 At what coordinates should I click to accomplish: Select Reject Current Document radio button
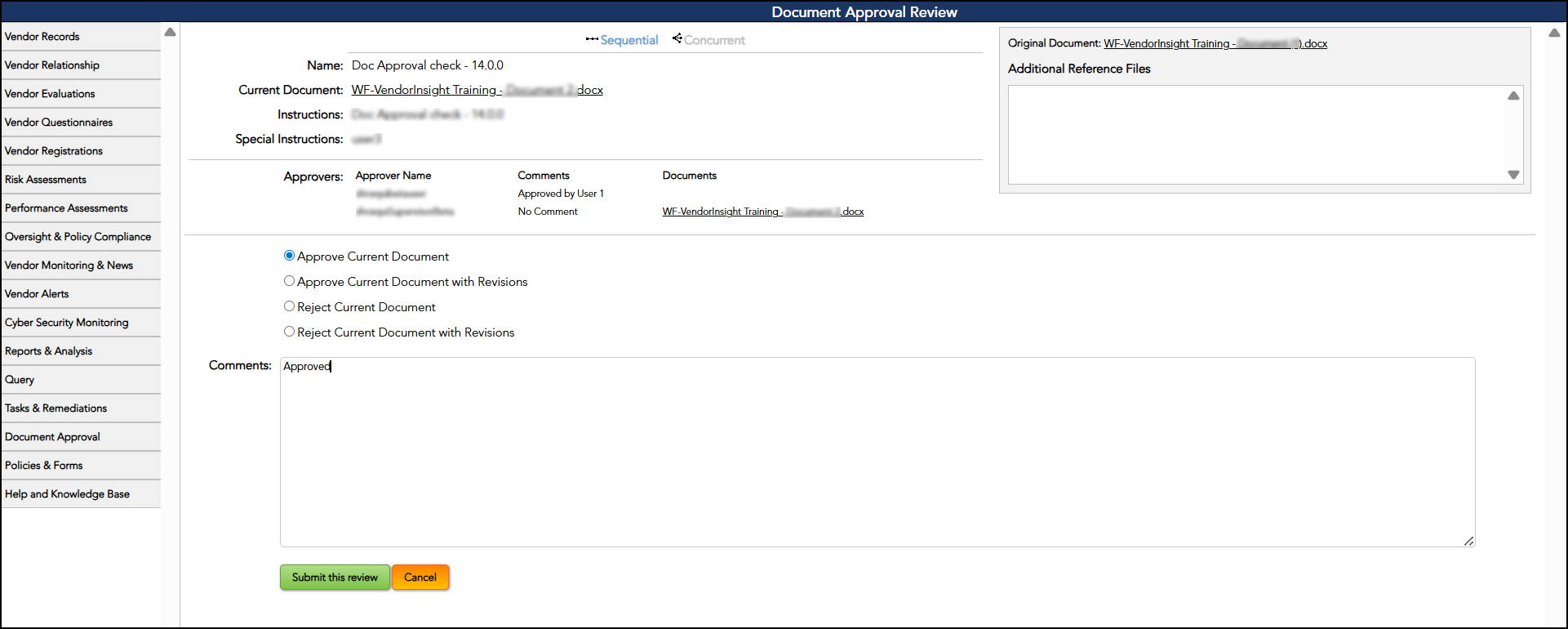pyautogui.click(x=289, y=306)
